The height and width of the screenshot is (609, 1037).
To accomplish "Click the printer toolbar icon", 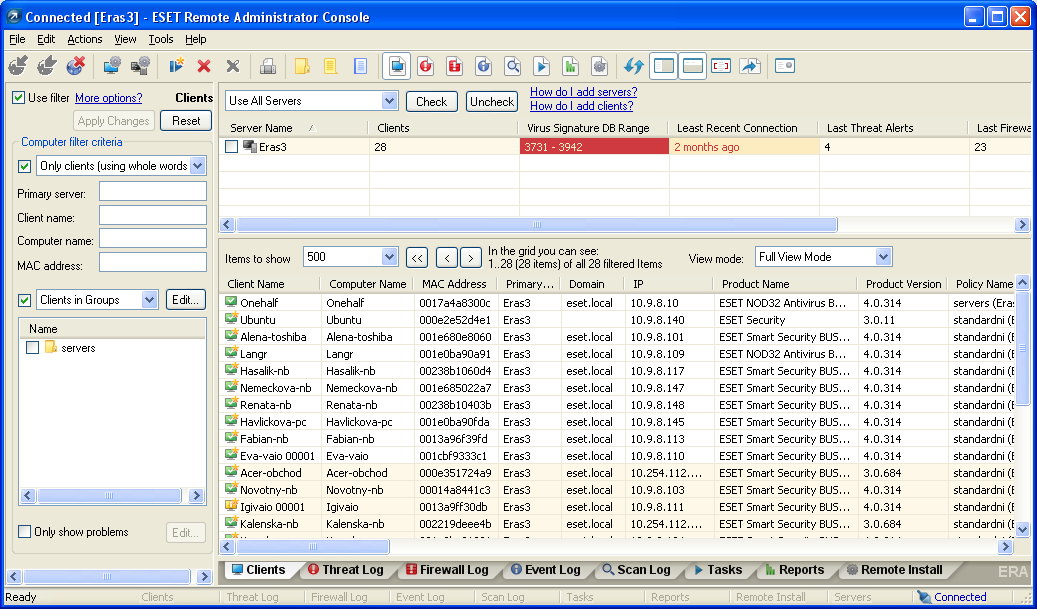I will (x=267, y=66).
